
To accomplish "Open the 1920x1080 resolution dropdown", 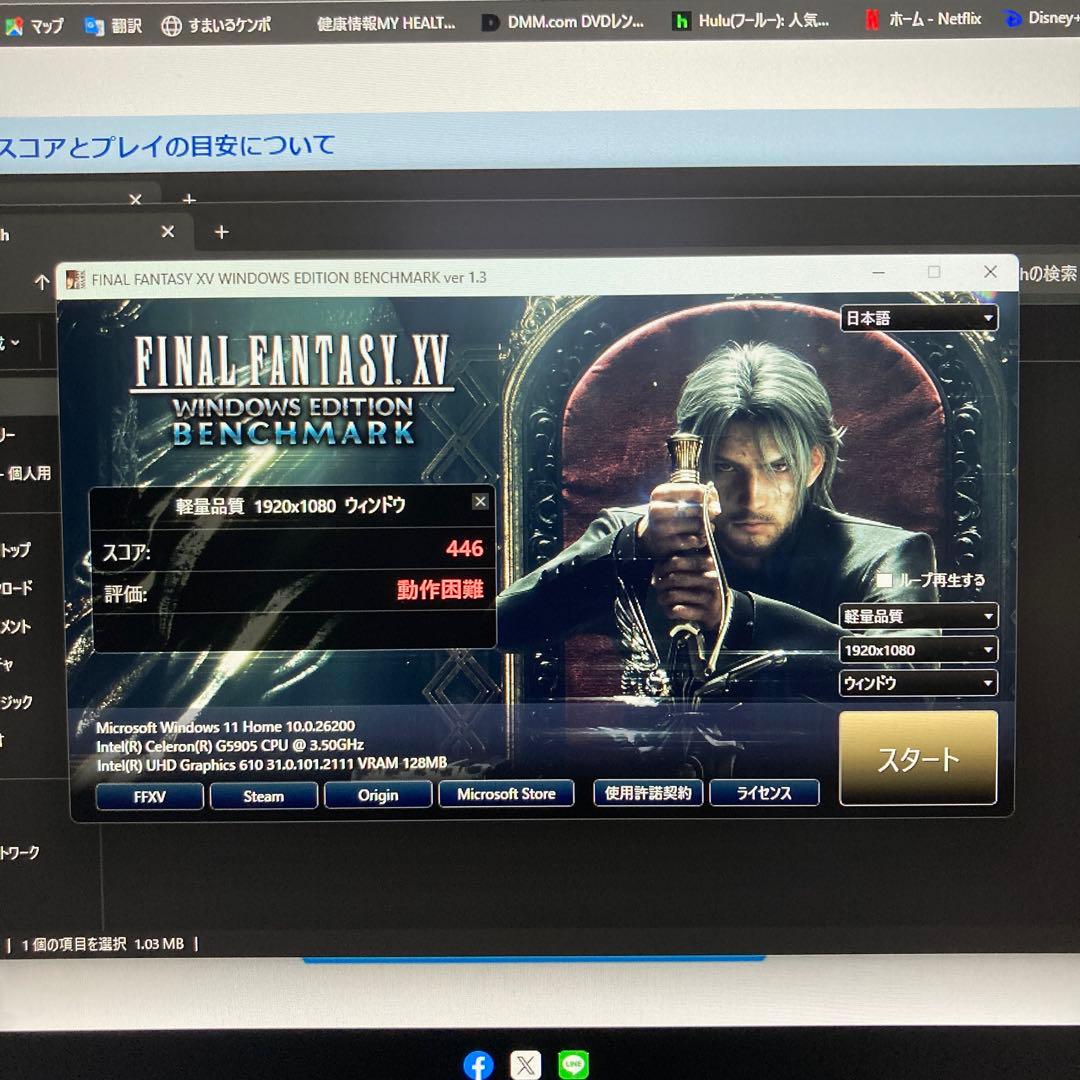I will [x=919, y=650].
